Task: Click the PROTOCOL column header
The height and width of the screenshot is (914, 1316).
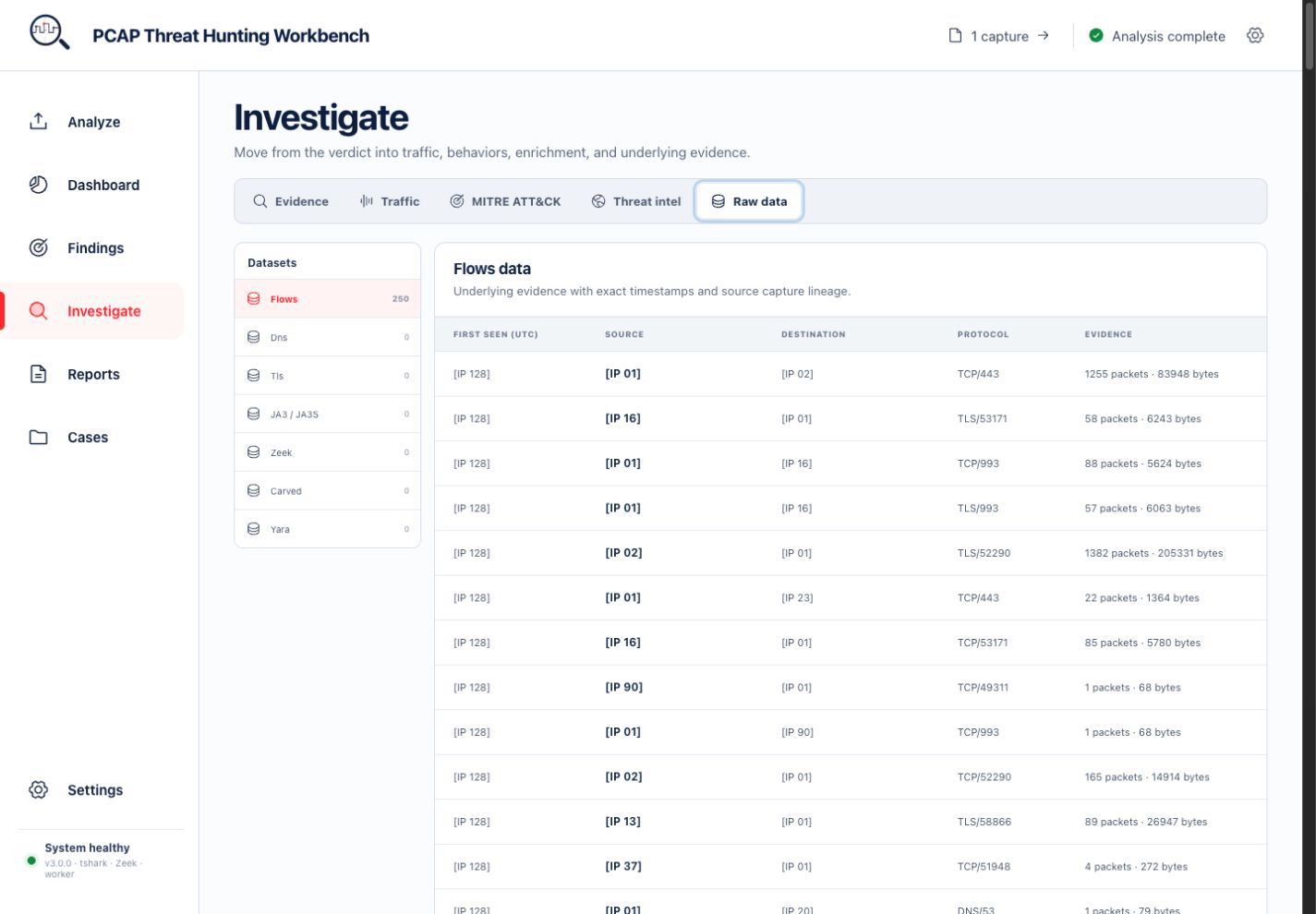Action: click(x=983, y=334)
